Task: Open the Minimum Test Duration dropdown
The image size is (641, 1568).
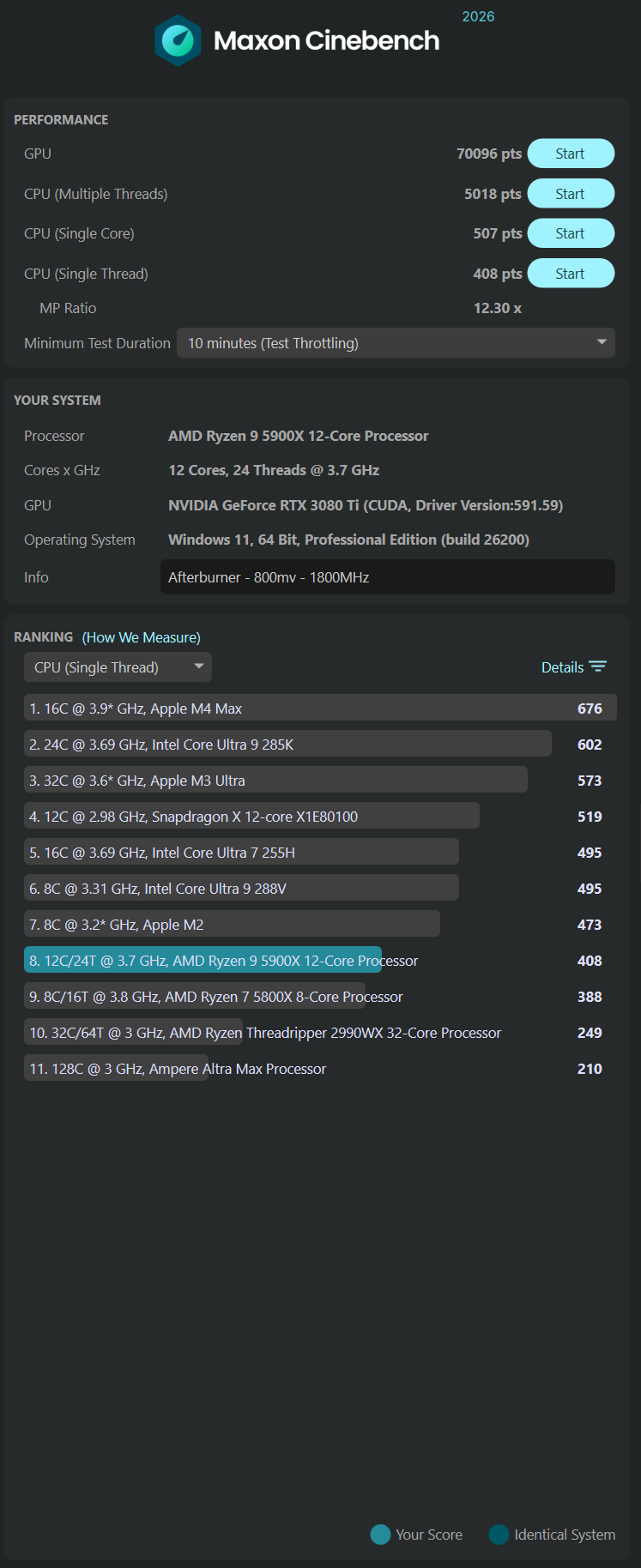Action: pyautogui.click(x=396, y=343)
